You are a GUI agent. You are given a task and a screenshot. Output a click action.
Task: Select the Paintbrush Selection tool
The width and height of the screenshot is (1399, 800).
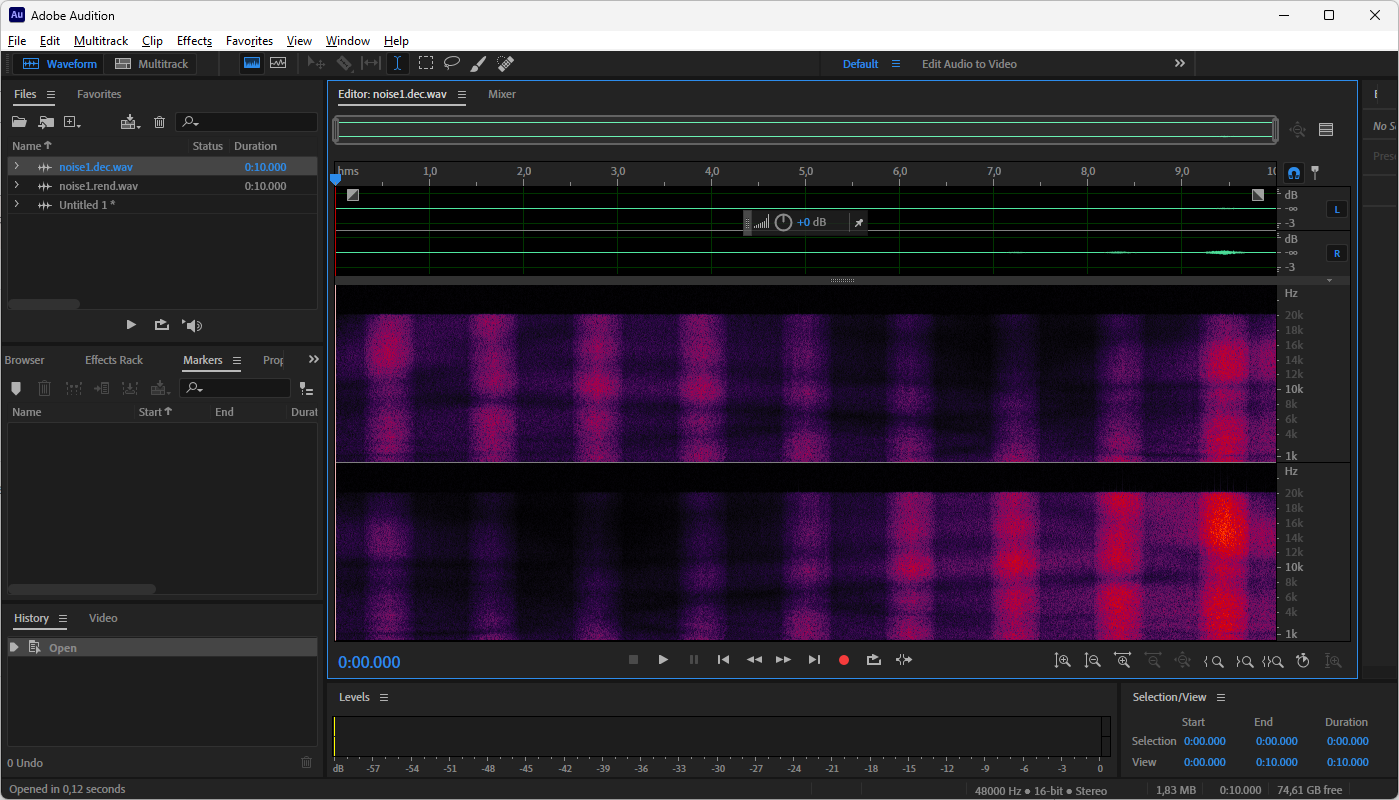(478, 63)
